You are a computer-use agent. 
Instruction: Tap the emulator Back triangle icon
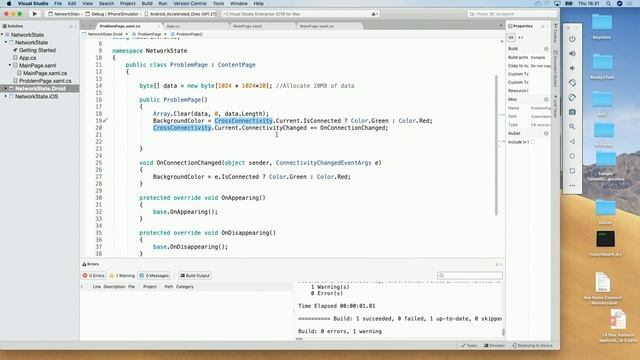coord(572,141)
